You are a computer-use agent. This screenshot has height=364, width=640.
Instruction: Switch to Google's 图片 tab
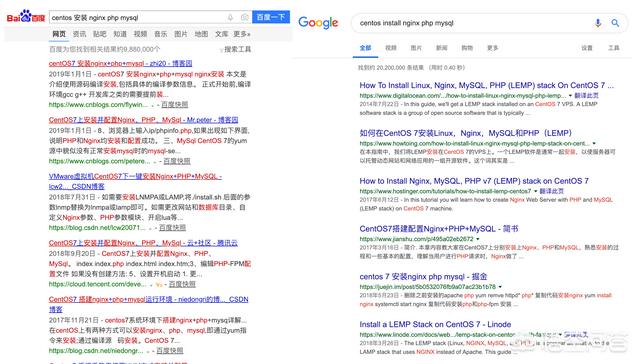416,48
